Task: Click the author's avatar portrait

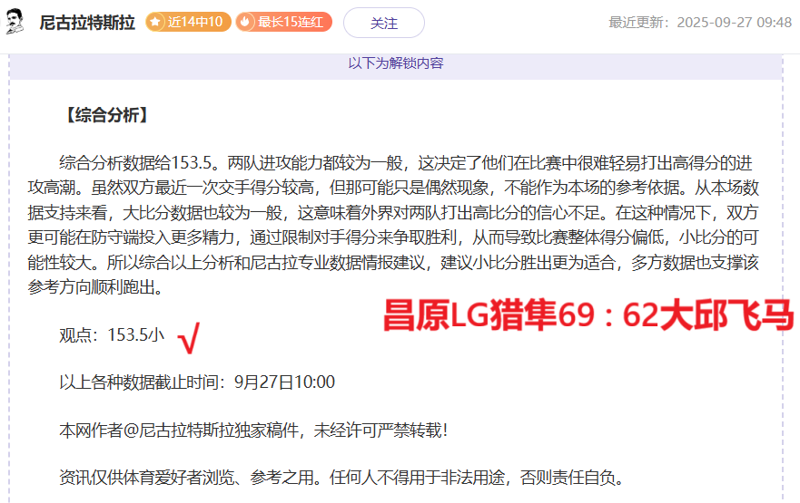Action: tap(17, 22)
